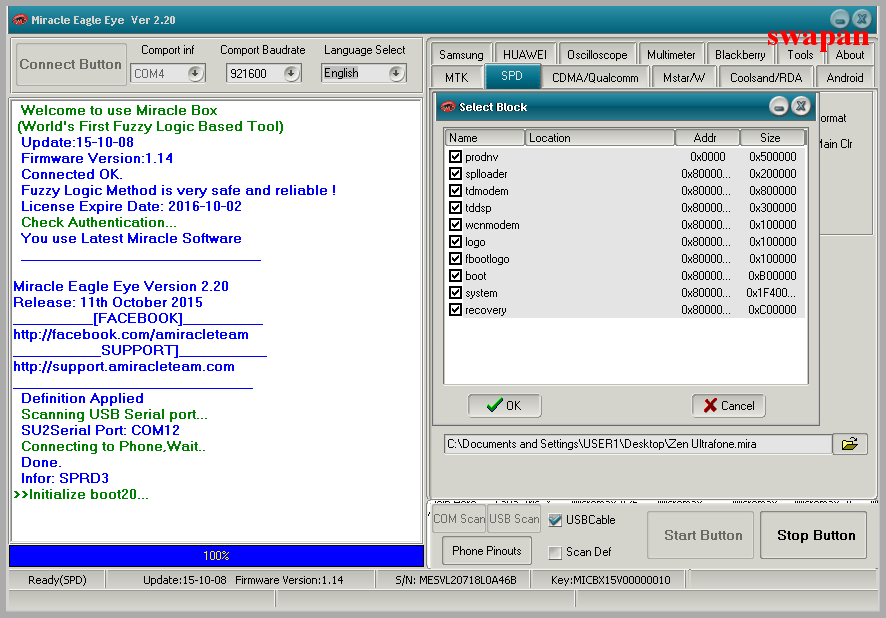Cancel the Select Block dialog
The height and width of the screenshot is (618, 886).
coord(729,406)
